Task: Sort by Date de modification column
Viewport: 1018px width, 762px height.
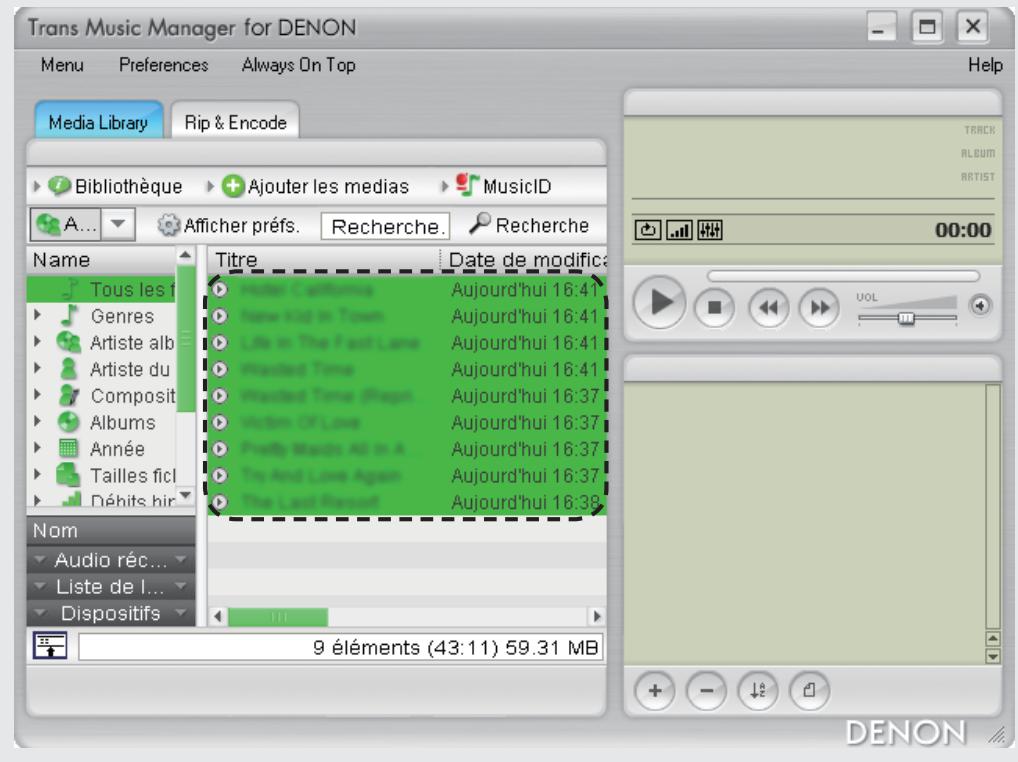Action: coord(525,260)
